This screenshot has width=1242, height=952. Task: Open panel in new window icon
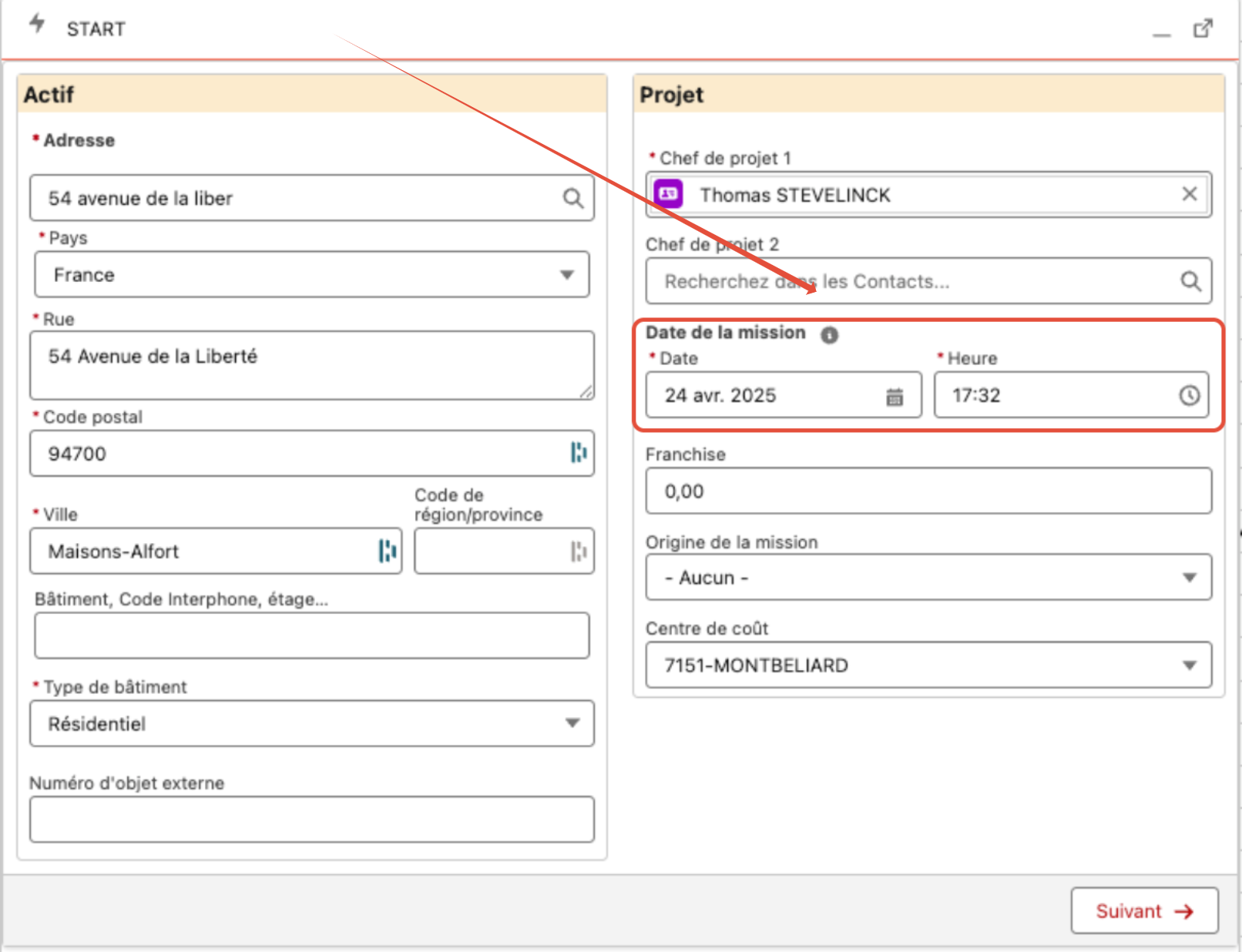(x=1203, y=28)
